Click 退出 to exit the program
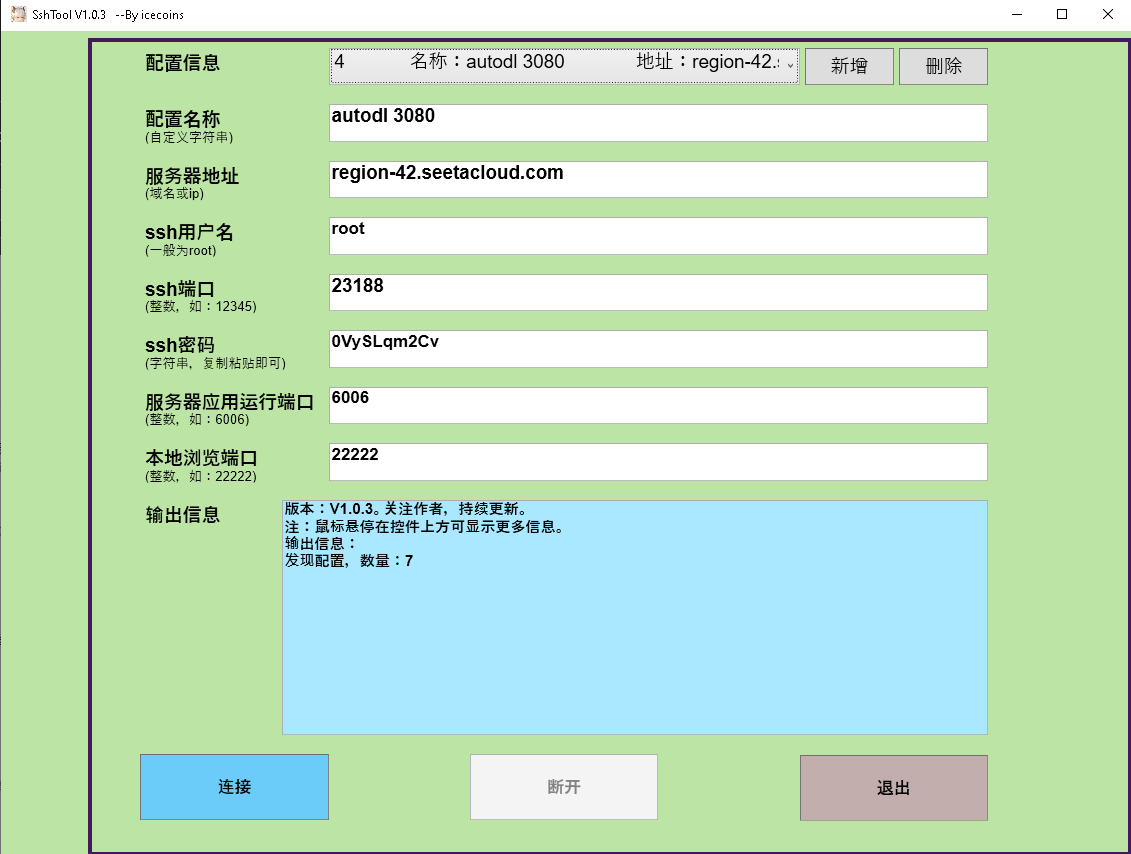This screenshot has width=1131, height=854. 893,787
